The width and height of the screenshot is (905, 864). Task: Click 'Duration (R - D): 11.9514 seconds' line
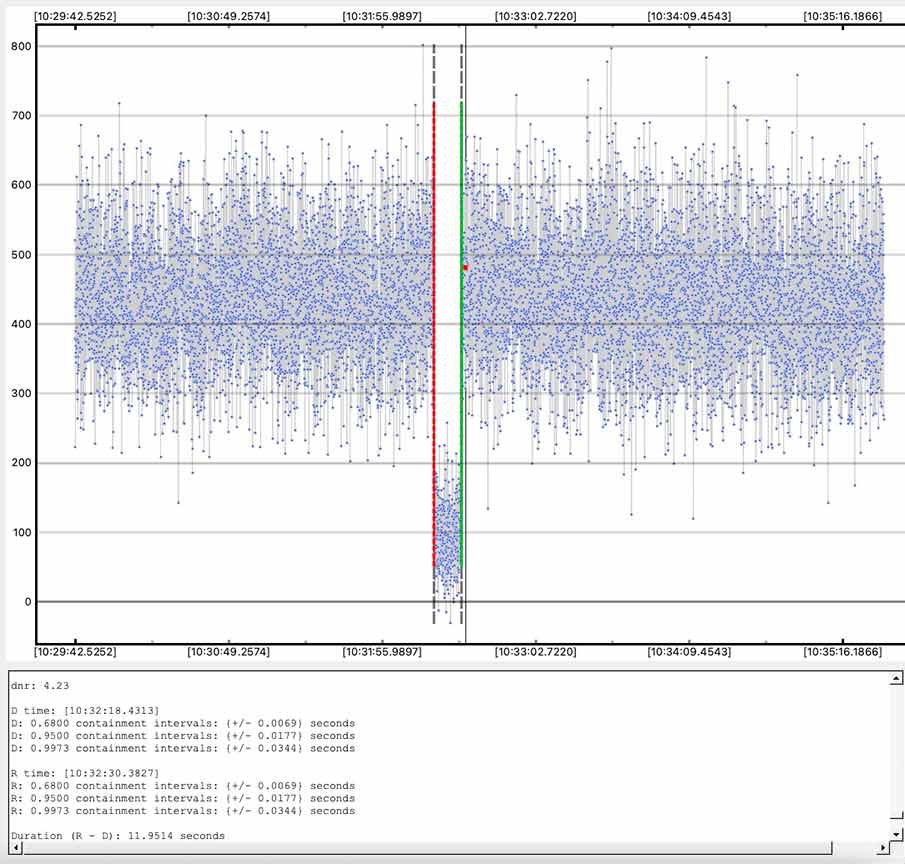118,836
